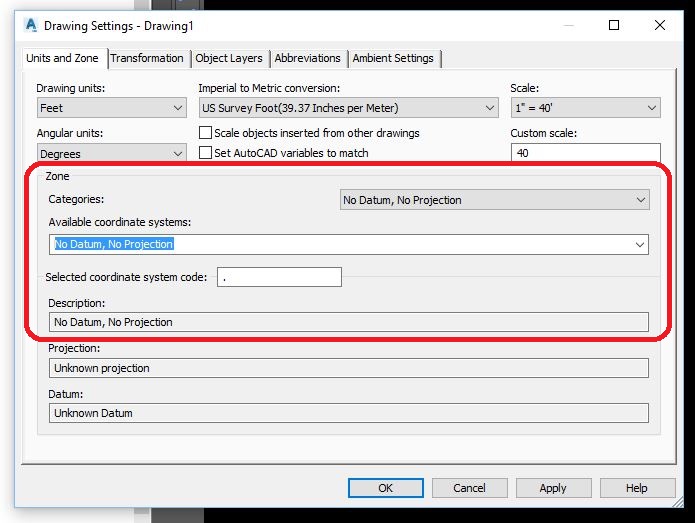Expand the Drawing units dropdown showing Feet

tap(112, 108)
